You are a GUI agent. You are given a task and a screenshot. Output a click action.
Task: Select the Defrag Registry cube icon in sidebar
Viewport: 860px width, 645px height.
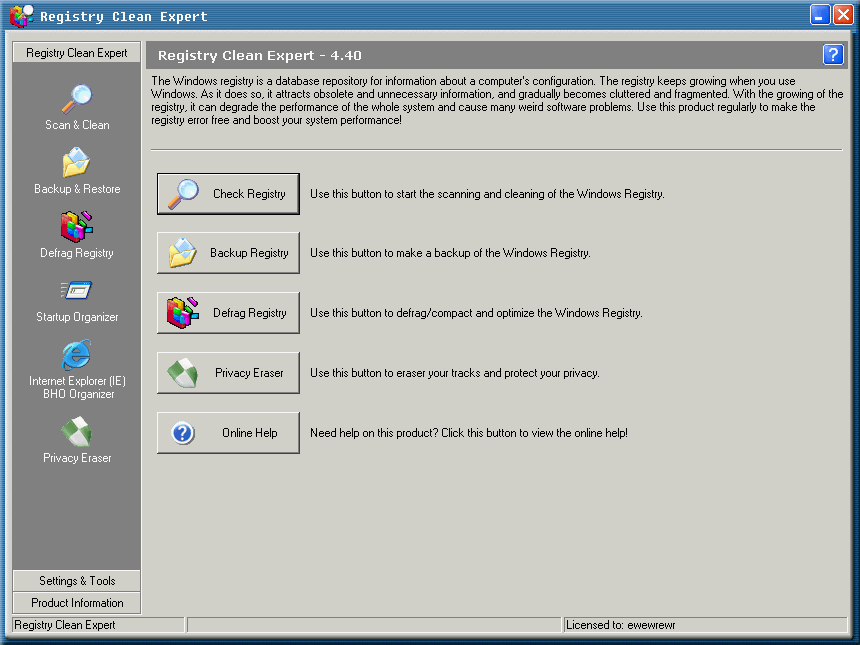pyautogui.click(x=76, y=227)
